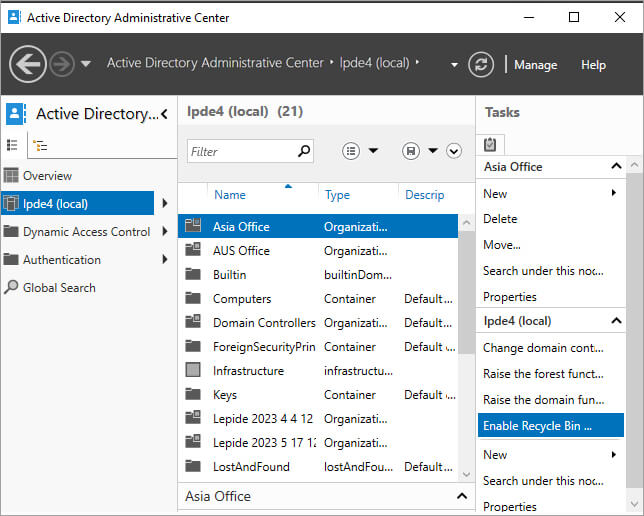
Task: Open list view options dropdown arrow
Action: [373, 151]
